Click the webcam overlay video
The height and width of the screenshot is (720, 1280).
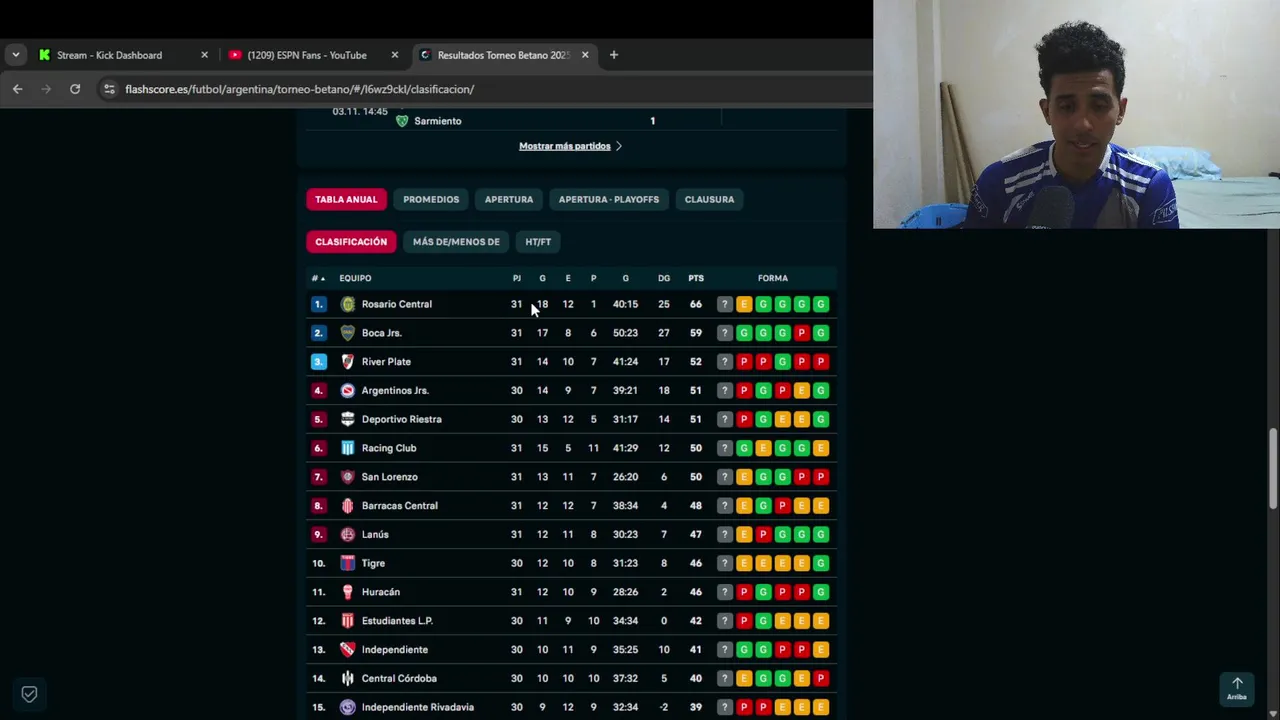pos(1076,114)
